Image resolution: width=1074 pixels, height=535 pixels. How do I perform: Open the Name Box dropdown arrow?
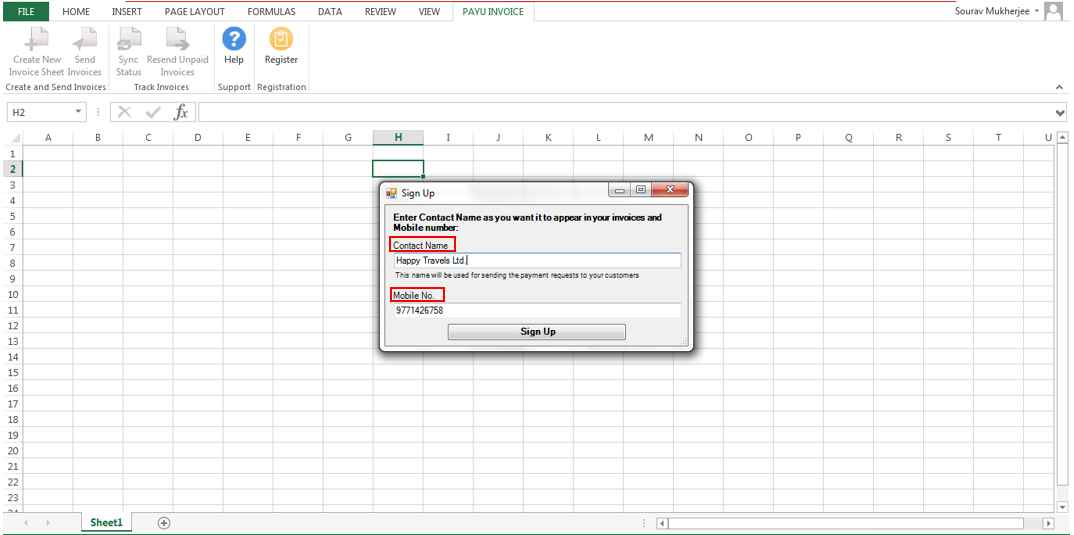pos(79,112)
